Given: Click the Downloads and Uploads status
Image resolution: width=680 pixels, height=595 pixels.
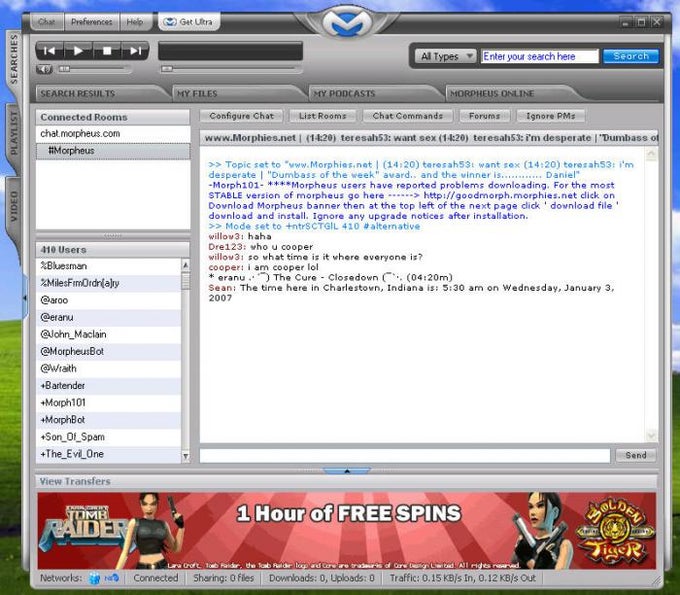Looking at the screenshot, I should point(321,578).
